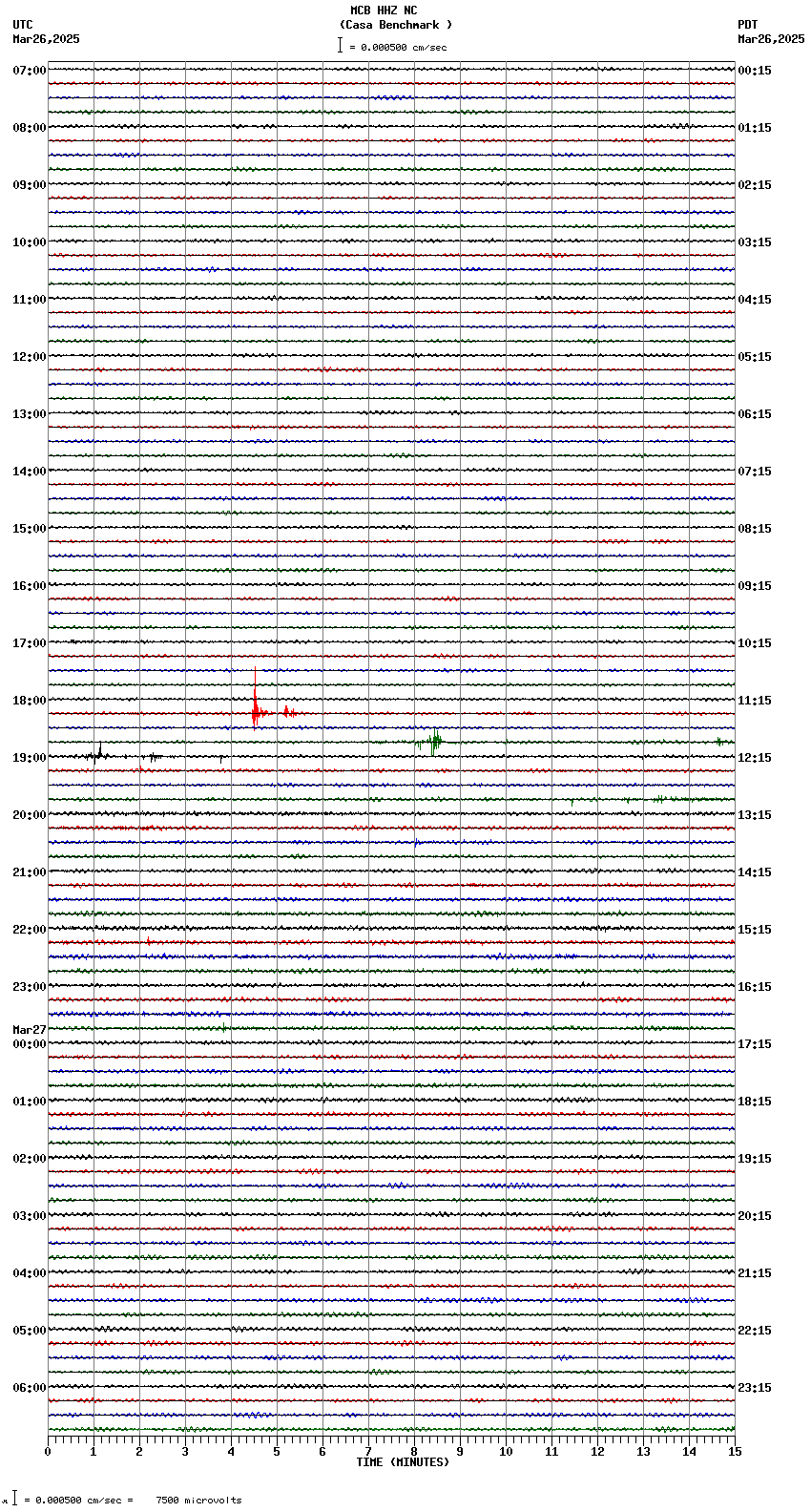Click the '23:00' UTC time label

click(x=30, y=987)
